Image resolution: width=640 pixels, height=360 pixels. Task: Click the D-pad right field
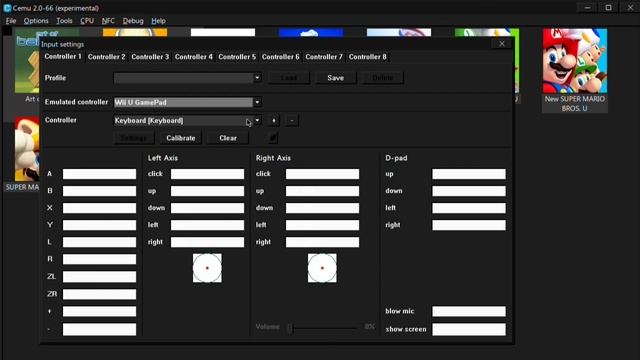click(x=469, y=225)
